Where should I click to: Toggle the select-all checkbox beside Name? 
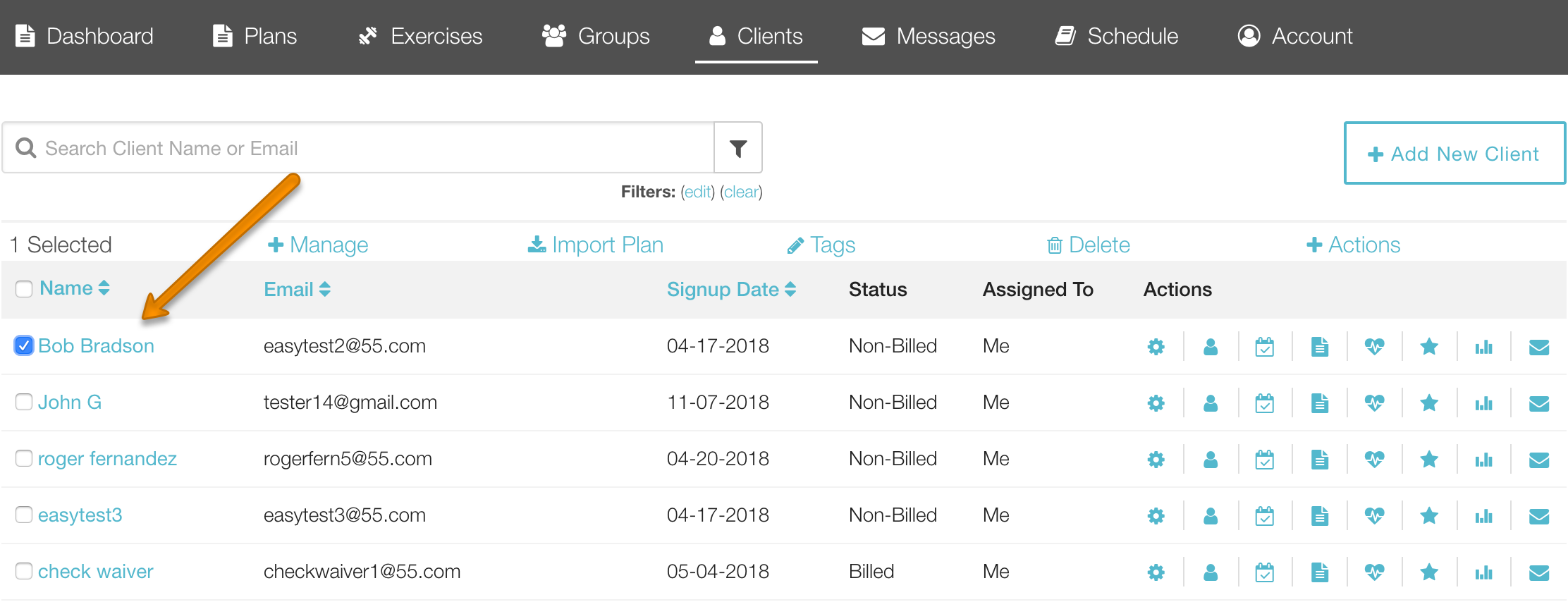24,289
